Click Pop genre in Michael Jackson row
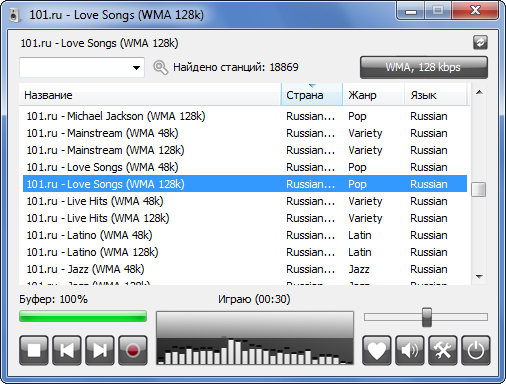The height and width of the screenshot is (384, 506). (x=357, y=116)
